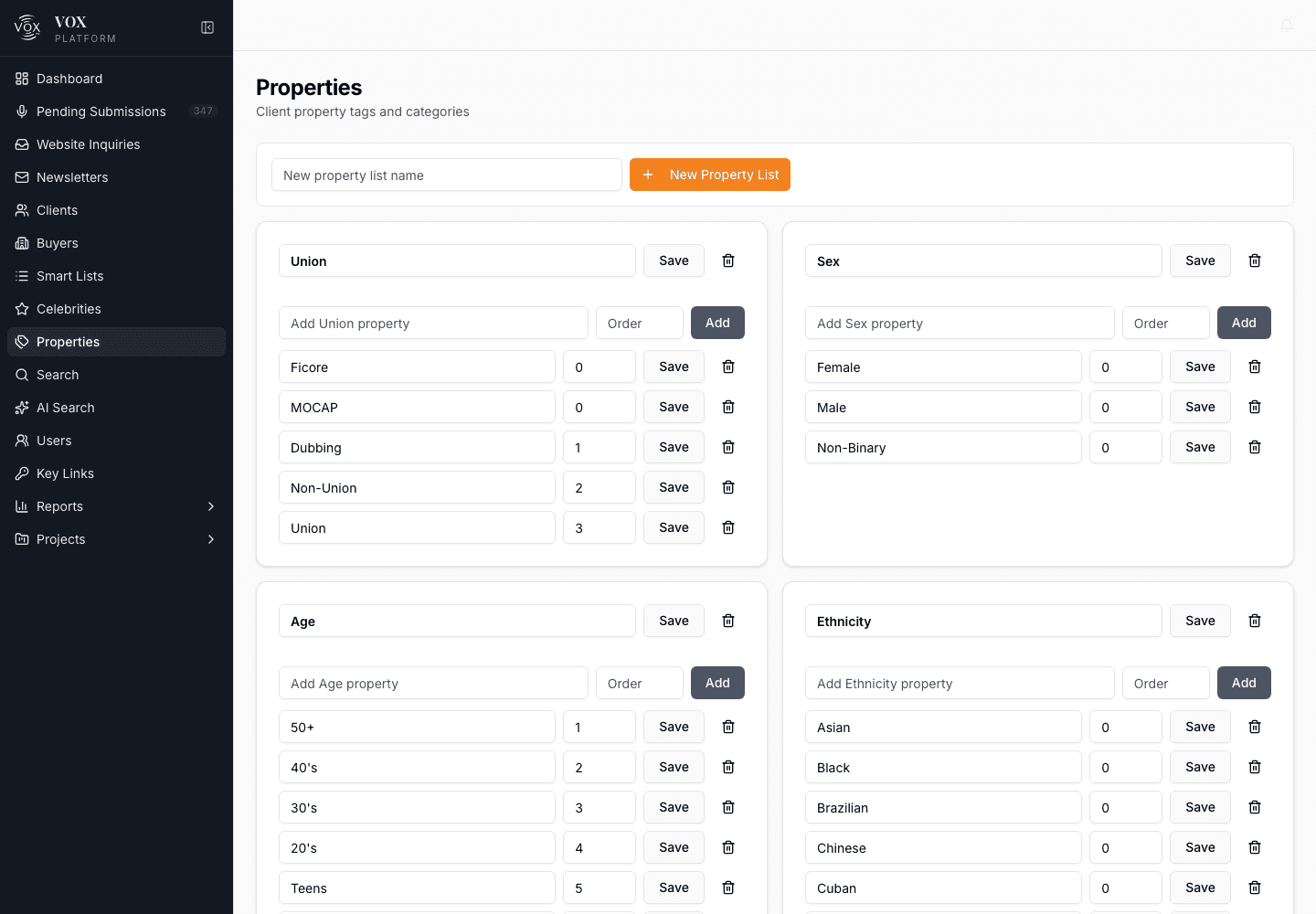Screen dimensions: 1316x914
Task: Delete the 20's age property
Action: (x=728, y=847)
